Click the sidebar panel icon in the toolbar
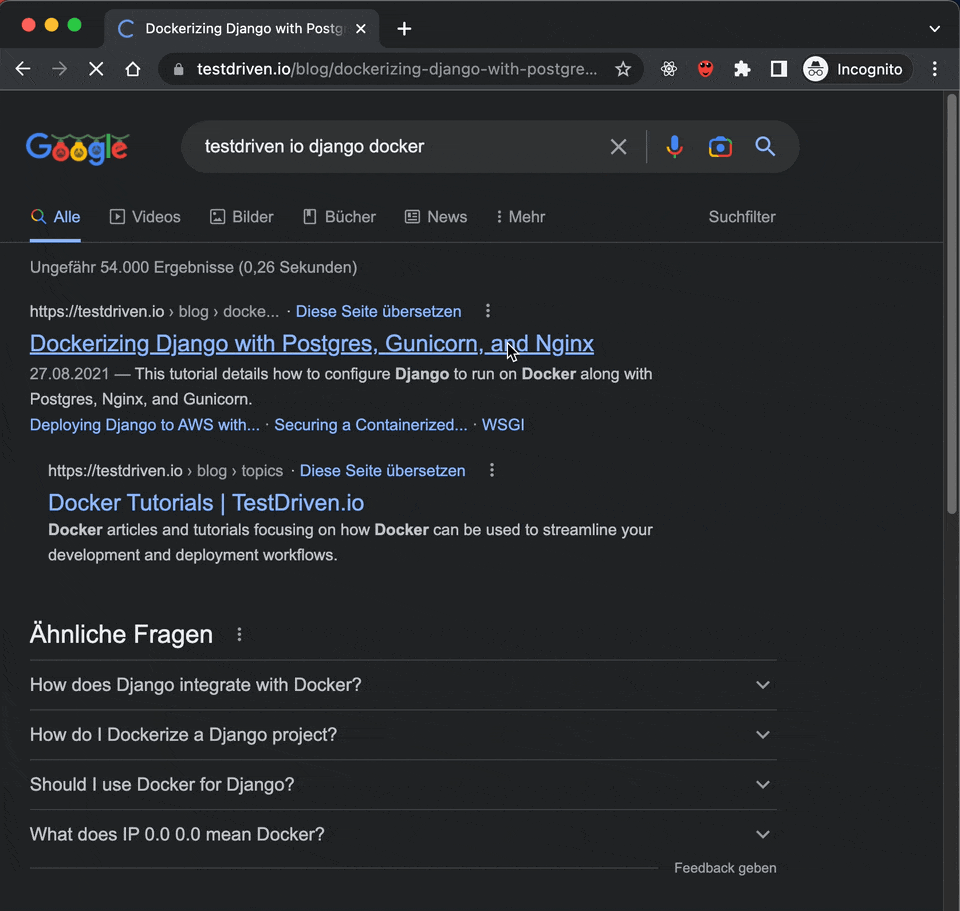Image resolution: width=960 pixels, height=911 pixels. click(778, 68)
